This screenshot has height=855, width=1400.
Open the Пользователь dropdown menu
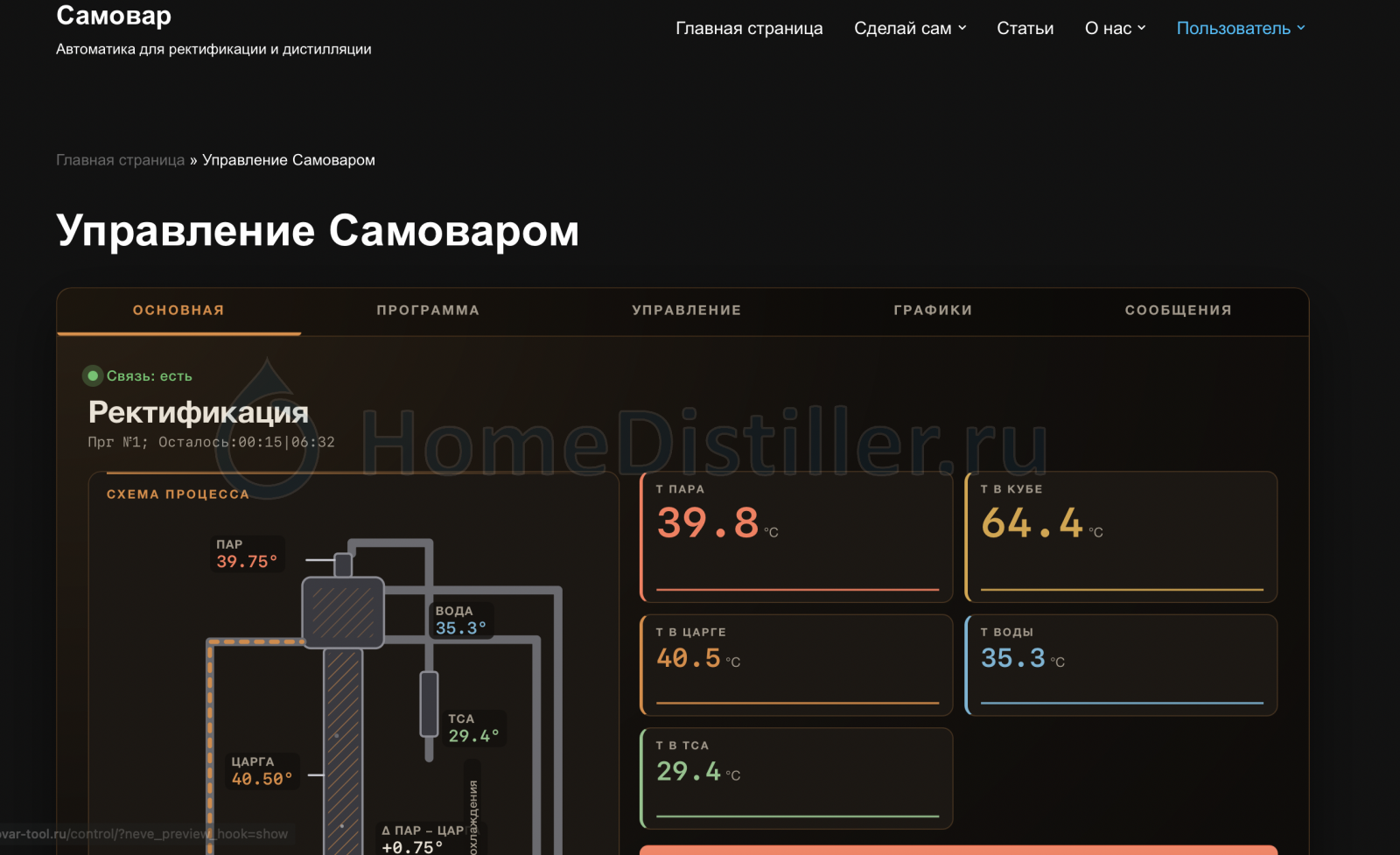click(1241, 28)
